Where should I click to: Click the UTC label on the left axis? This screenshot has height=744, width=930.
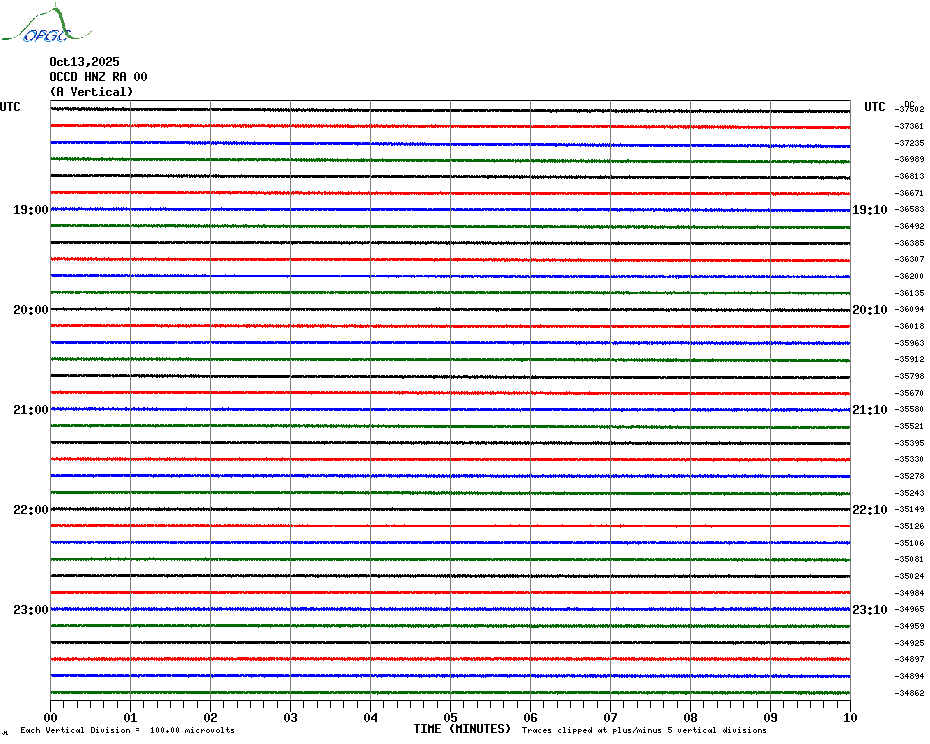(x=10, y=107)
